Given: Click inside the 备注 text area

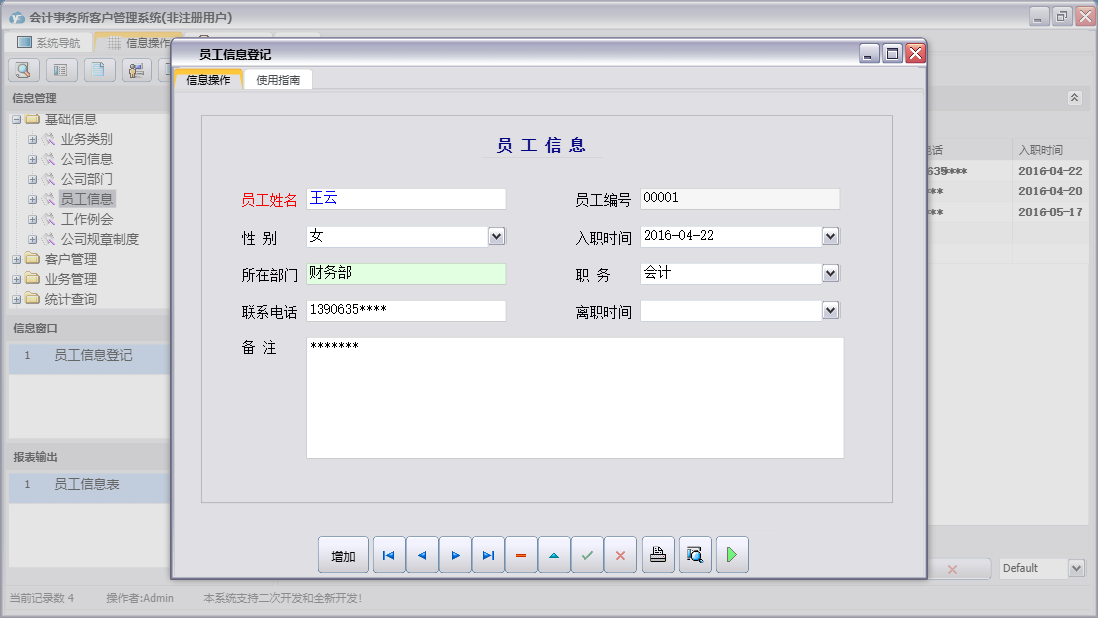Looking at the screenshot, I should [x=574, y=398].
